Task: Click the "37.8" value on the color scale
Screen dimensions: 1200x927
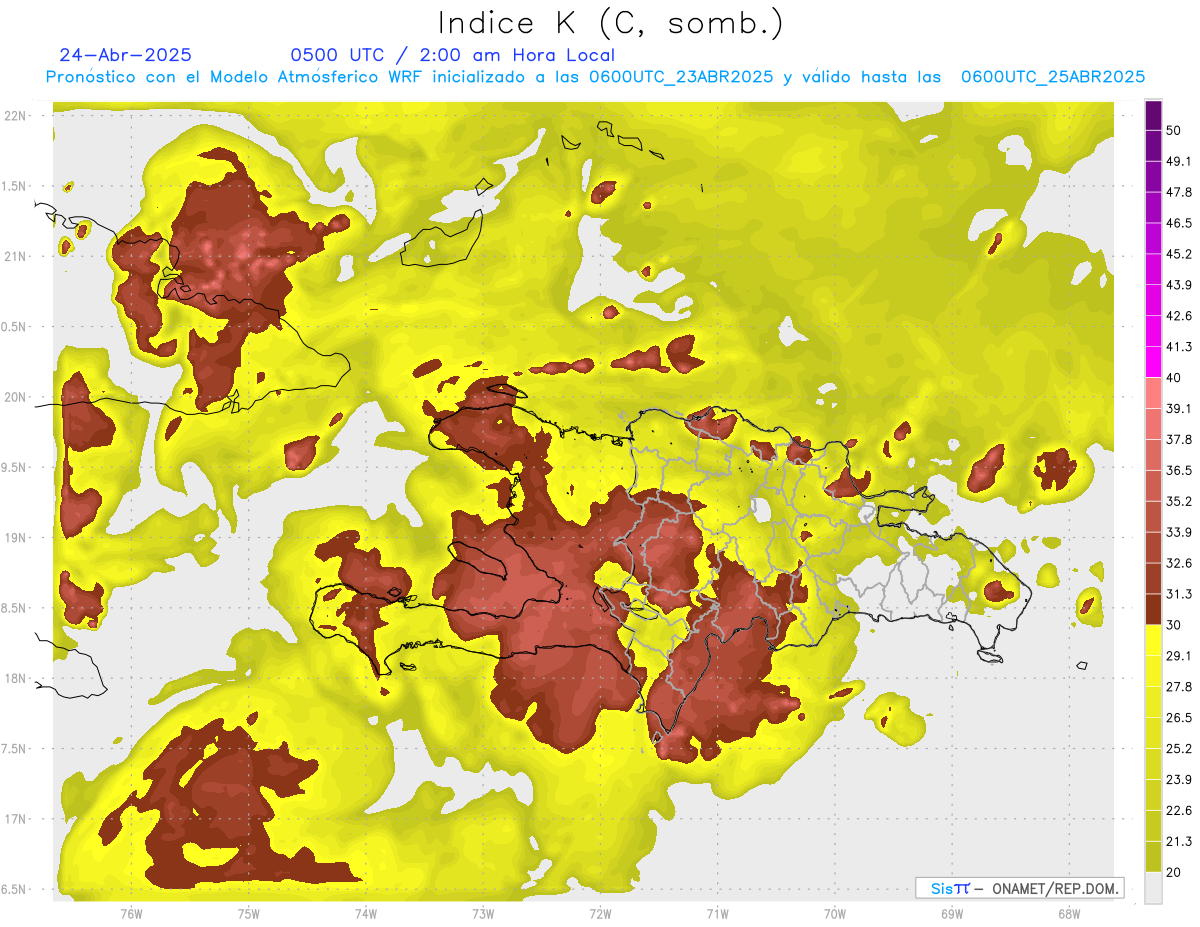Action: (x=1179, y=439)
